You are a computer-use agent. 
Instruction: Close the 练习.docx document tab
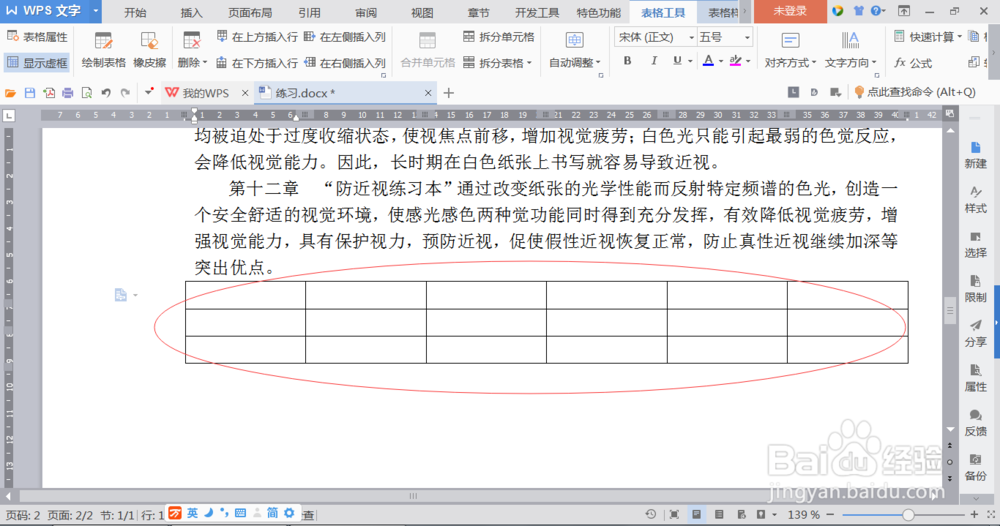[x=428, y=93]
